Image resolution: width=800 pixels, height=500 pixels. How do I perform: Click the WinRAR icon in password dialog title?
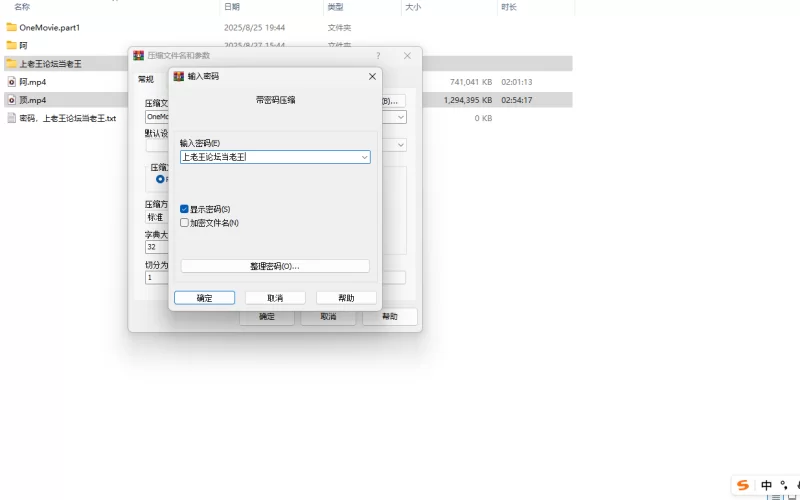click(179, 76)
